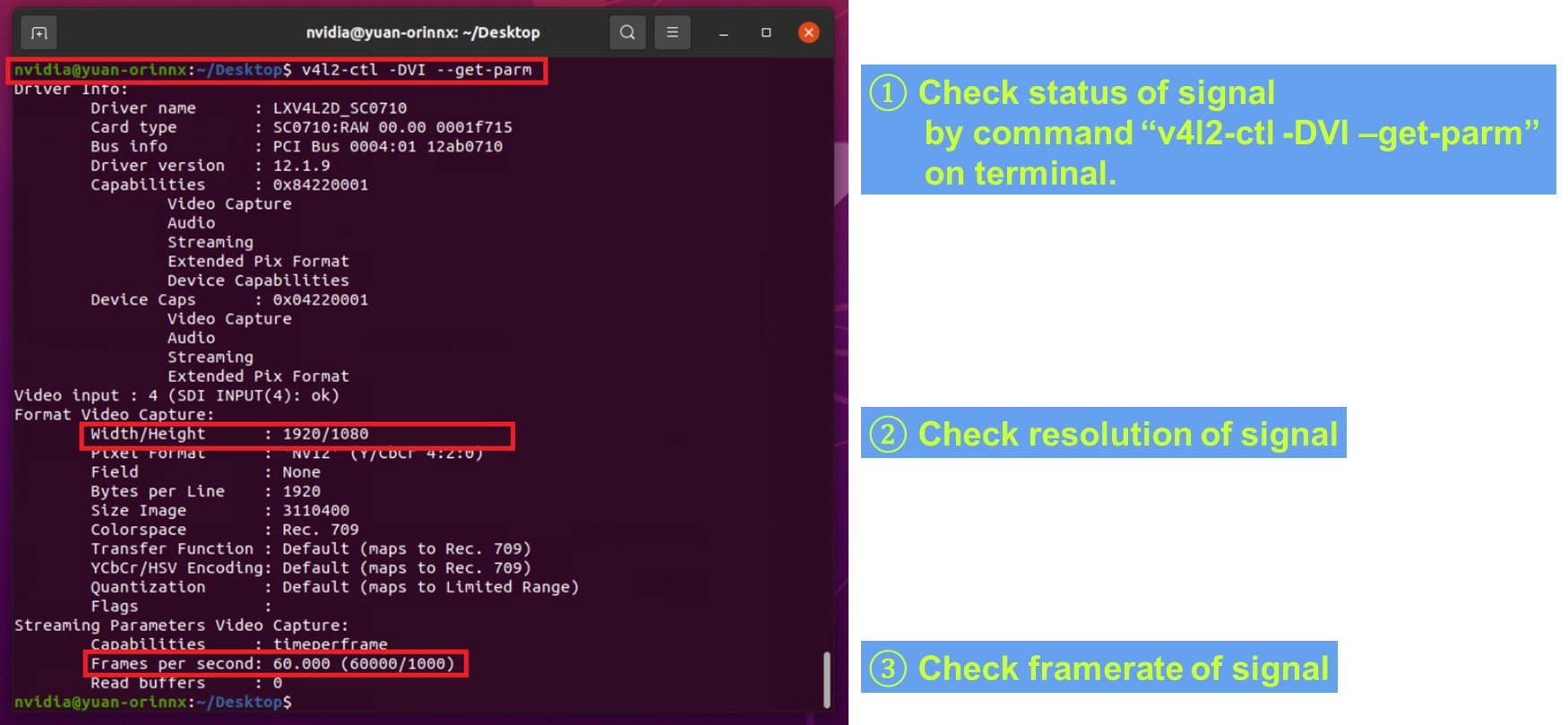Click the v4l2-ctl -DVI --get-parm command text
Screen dimensions: 1568x725
pos(416,70)
